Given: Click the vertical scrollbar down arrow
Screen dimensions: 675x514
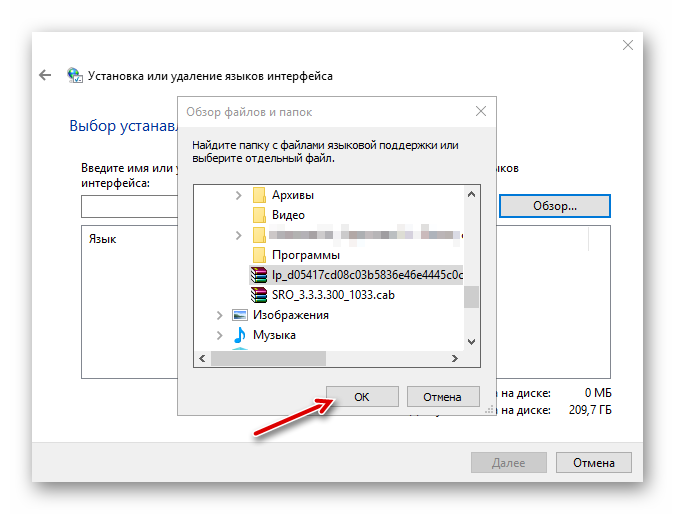Looking at the screenshot, I should tap(471, 342).
